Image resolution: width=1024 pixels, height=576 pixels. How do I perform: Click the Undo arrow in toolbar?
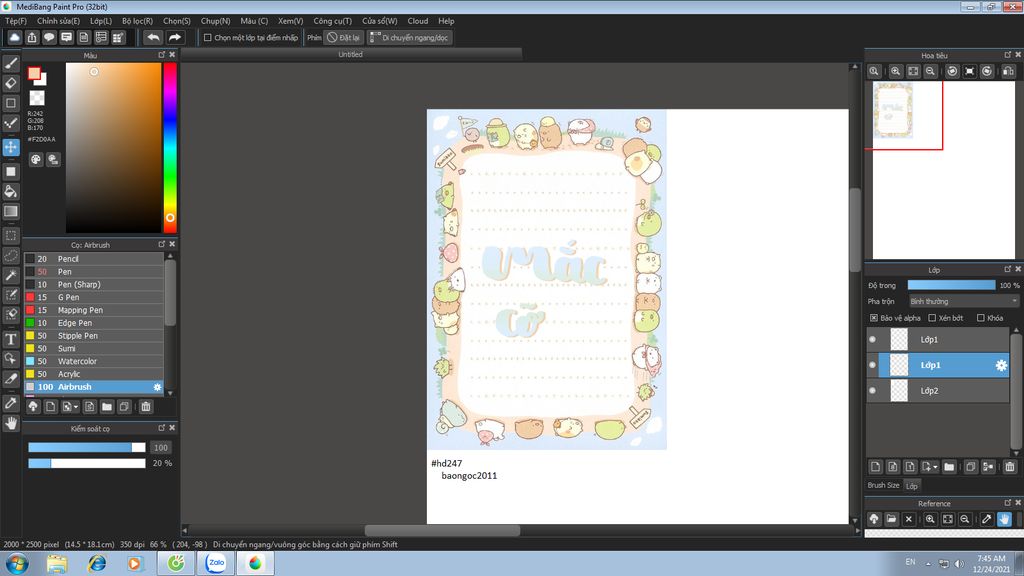click(x=153, y=37)
